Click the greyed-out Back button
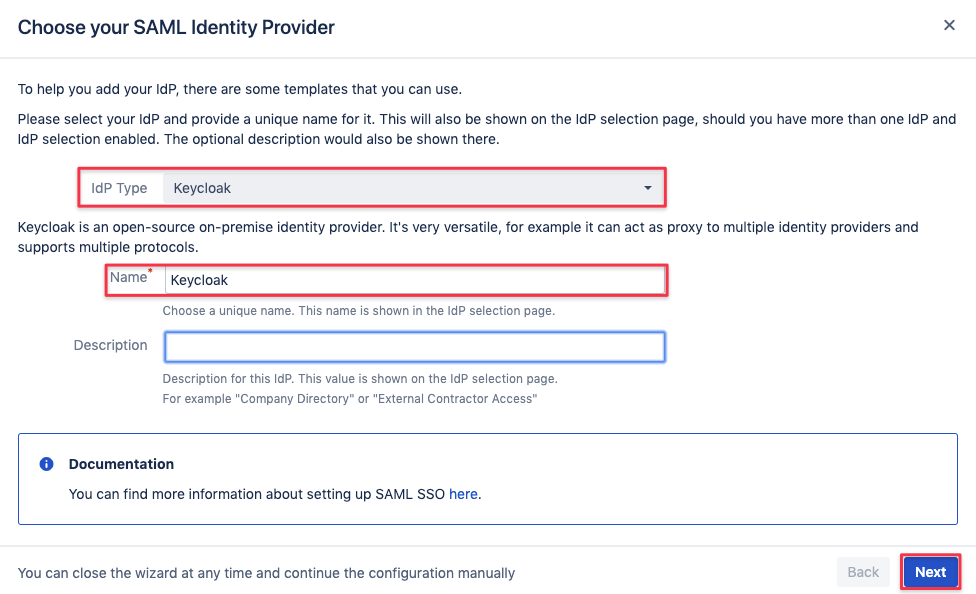 tap(863, 572)
